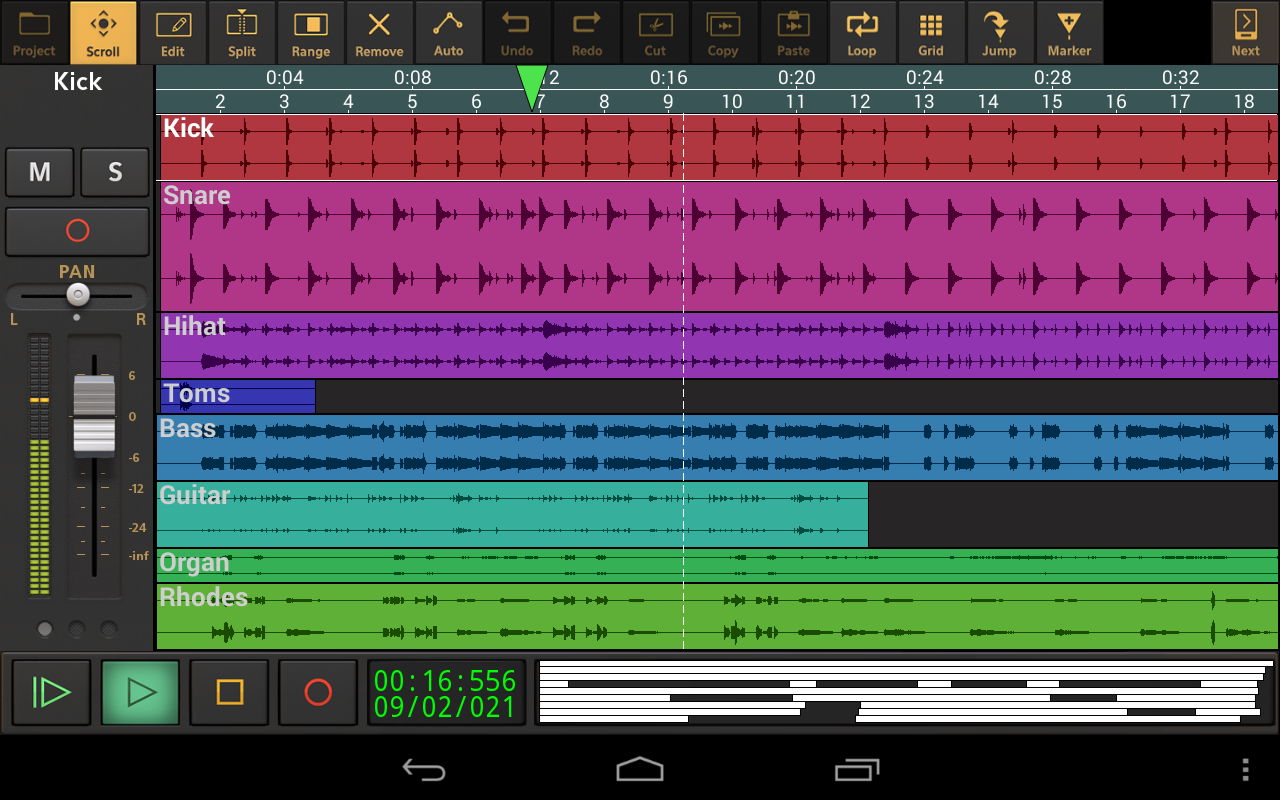The height and width of the screenshot is (800, 1280).
Task: Solo the Kick track
Action: pyautogui.click(x=114, y=172)
